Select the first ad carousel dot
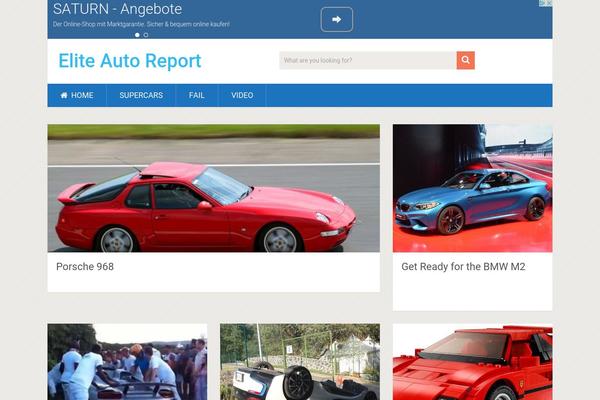Image resolution: width=600 pixels, height=400 pixels. pos(137,35)
